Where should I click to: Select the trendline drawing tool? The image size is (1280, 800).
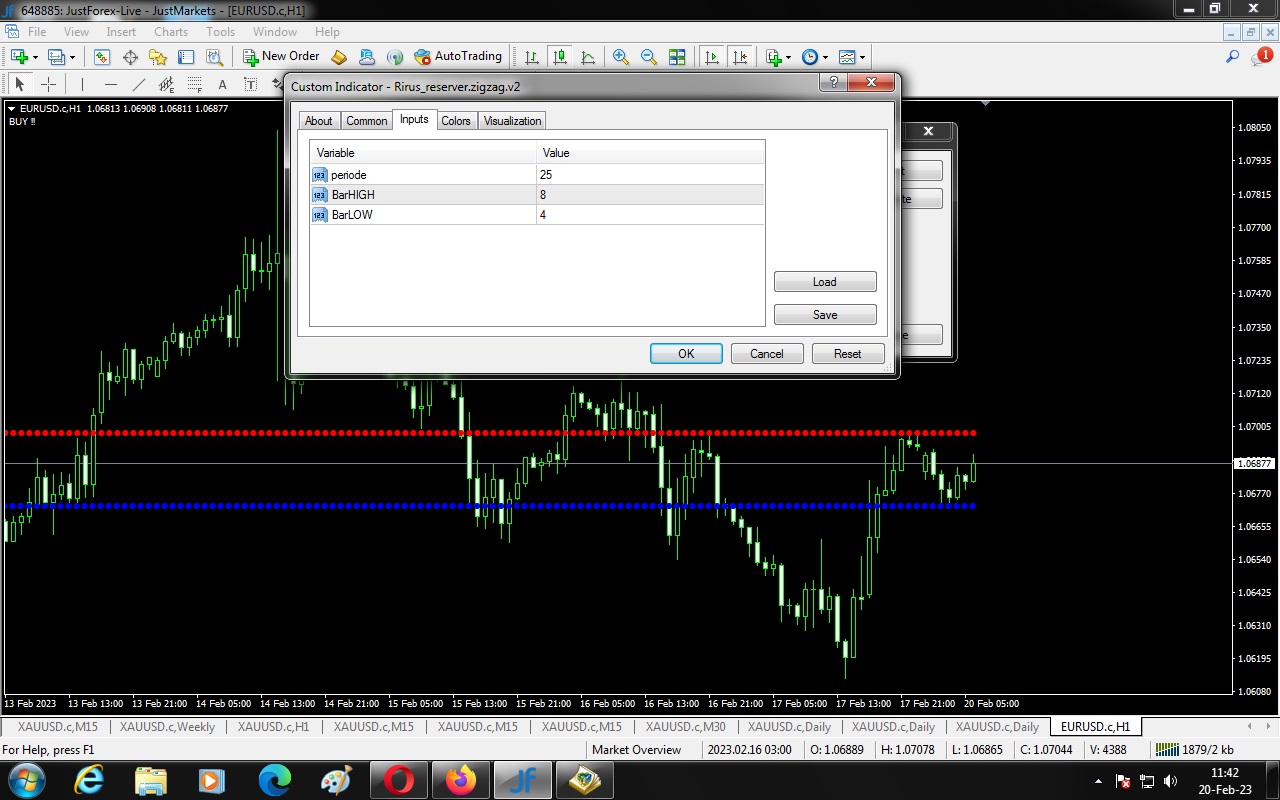tap(139, 85)
